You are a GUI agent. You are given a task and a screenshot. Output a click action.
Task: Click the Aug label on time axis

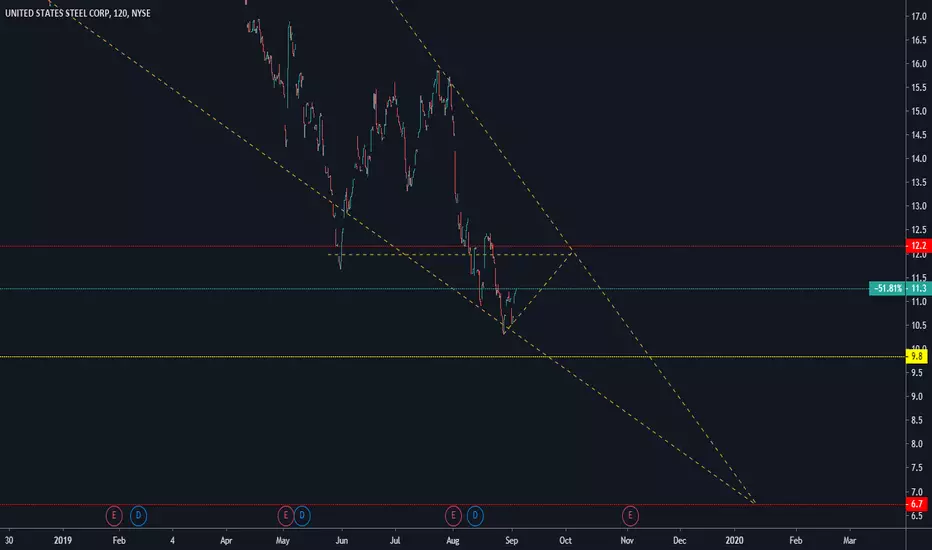[453, 540]
